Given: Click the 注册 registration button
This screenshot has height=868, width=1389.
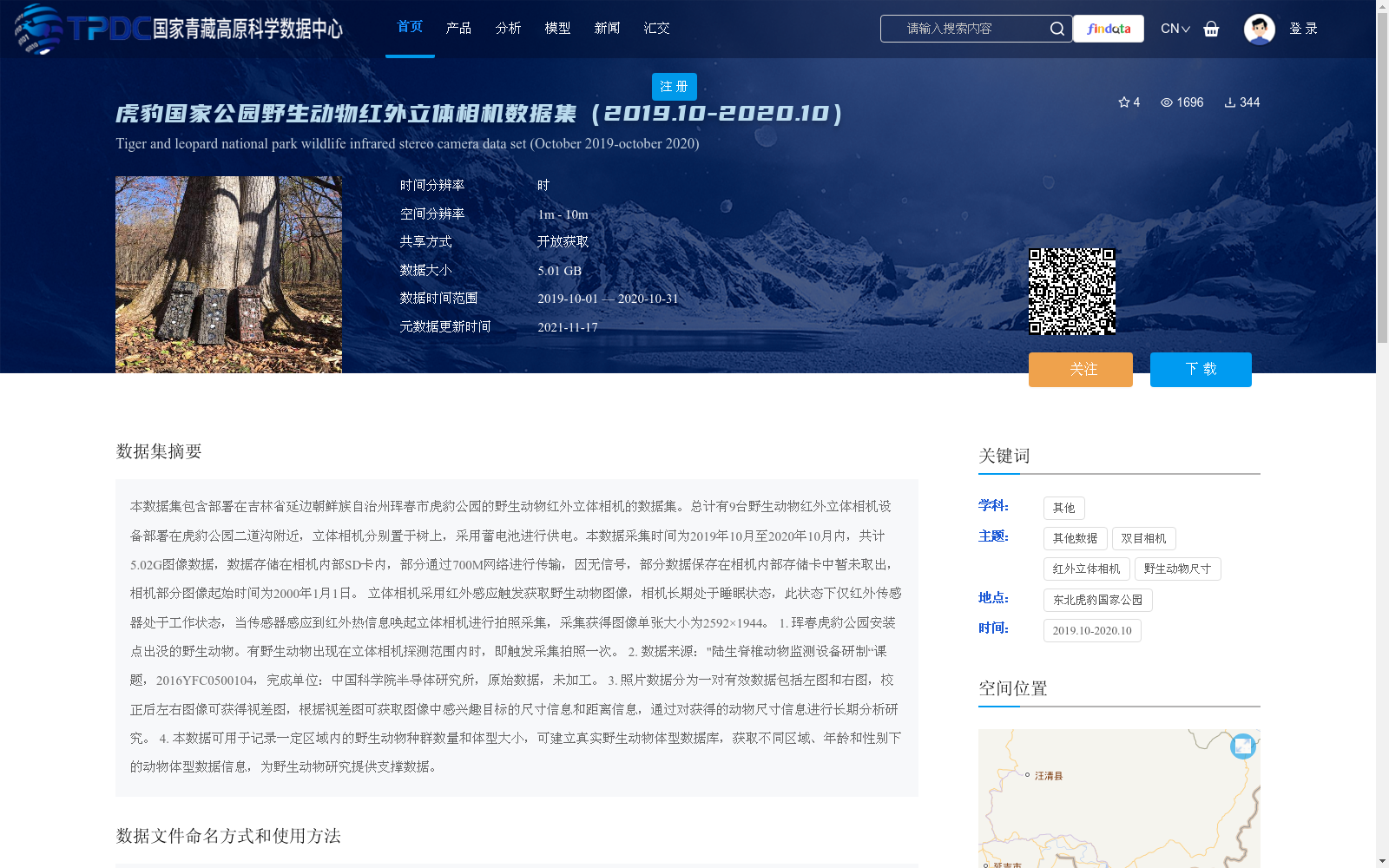Looking at the screenshot, I should pos(674,87).
